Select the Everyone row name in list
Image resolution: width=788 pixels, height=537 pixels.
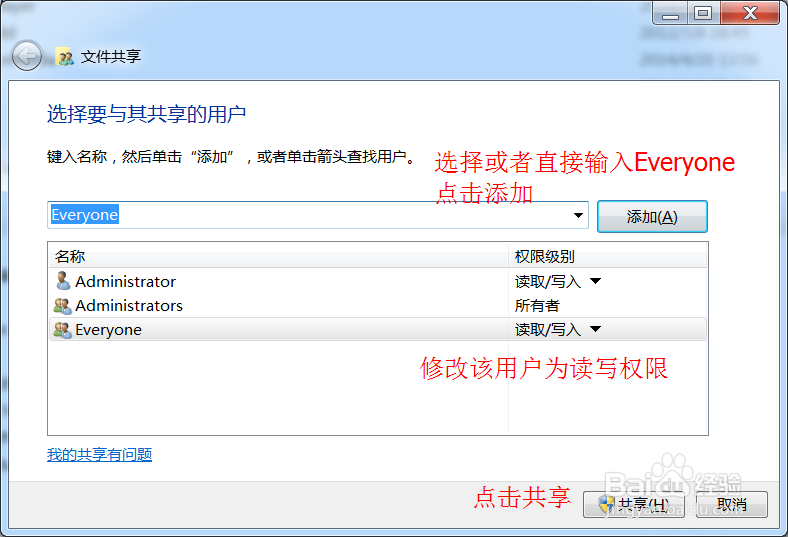(109, 330)
